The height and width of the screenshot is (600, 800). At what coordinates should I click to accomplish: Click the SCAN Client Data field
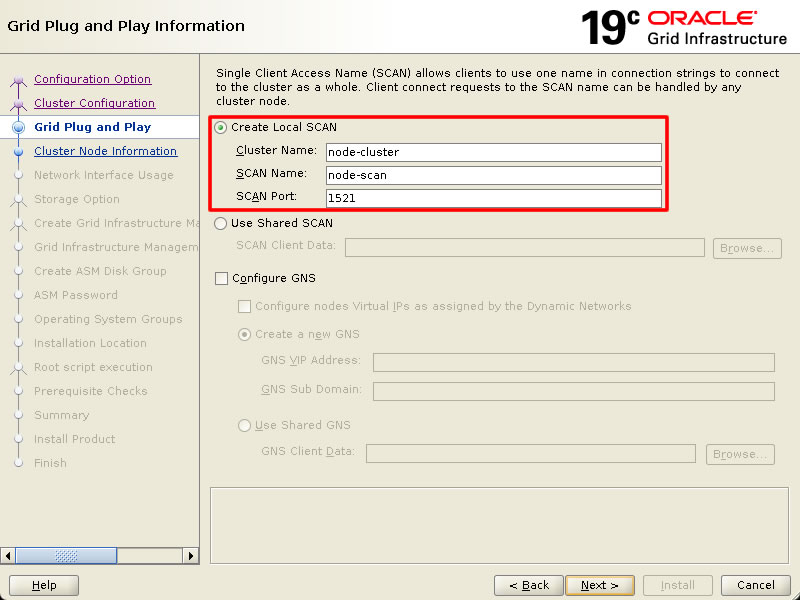pyautogui.click(x=524, y=248)
